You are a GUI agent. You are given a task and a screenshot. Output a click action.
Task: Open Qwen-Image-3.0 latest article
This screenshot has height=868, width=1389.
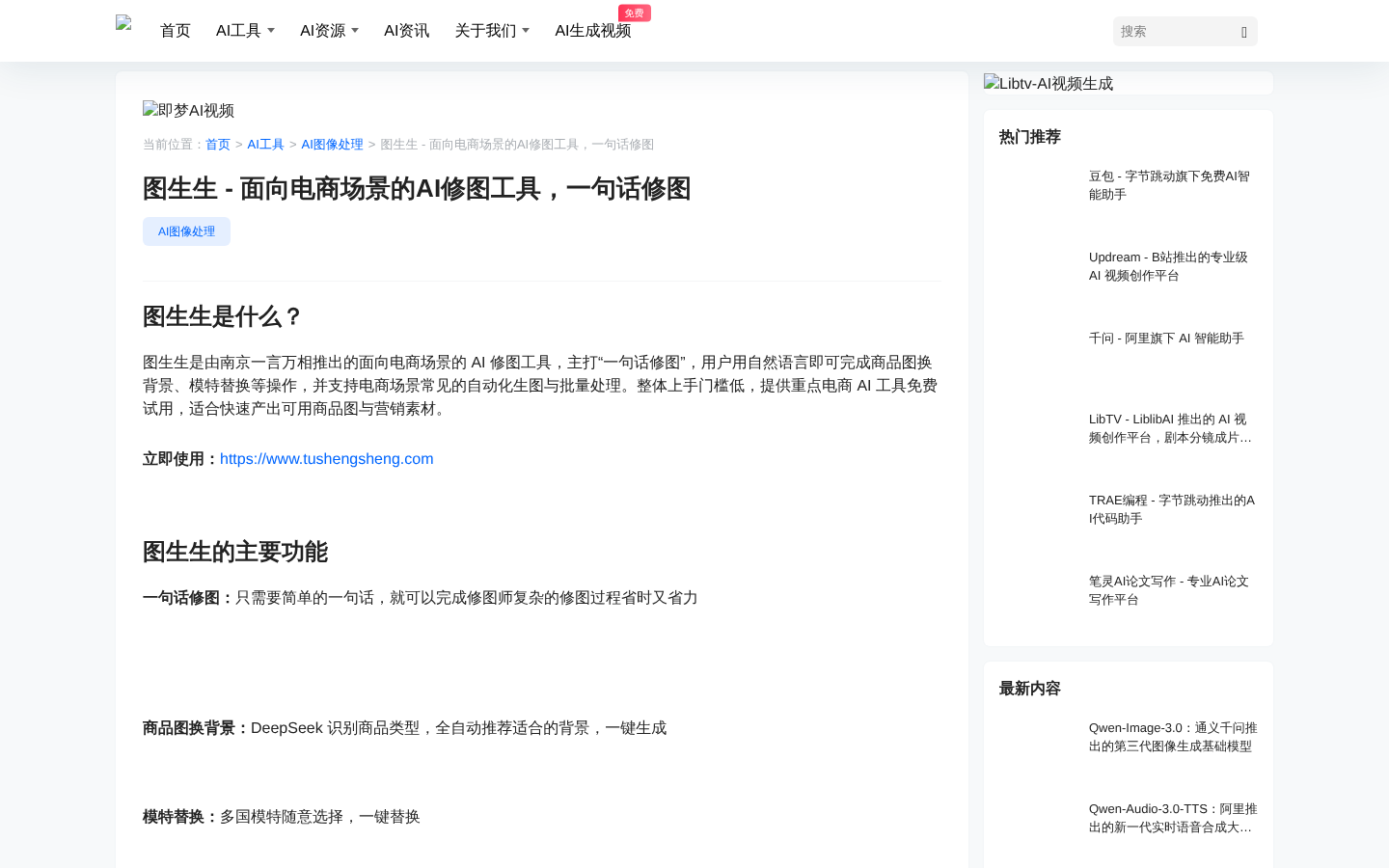click(1172, 737)
